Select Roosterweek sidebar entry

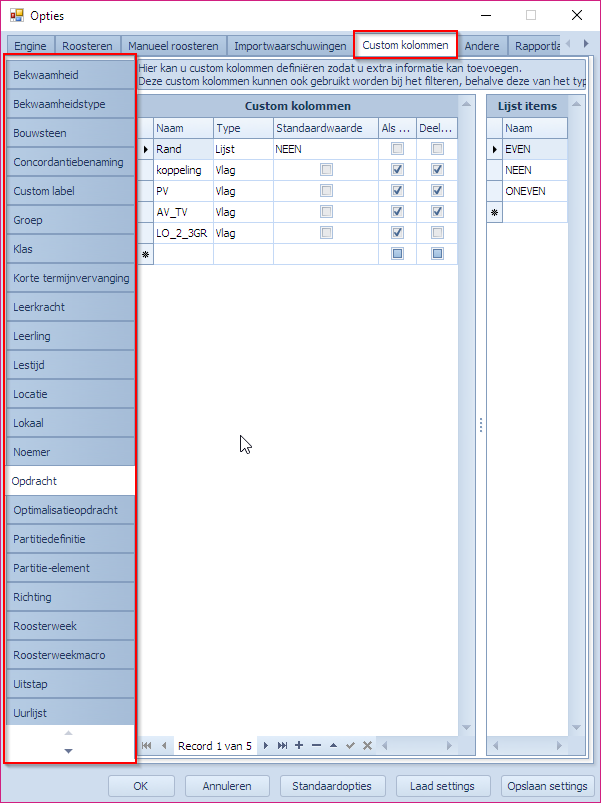(71, 626)
